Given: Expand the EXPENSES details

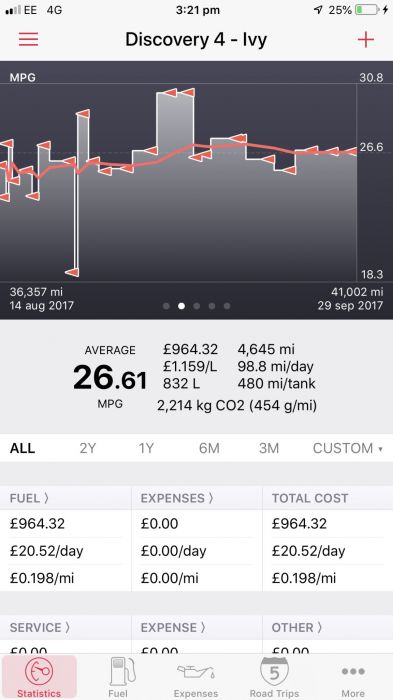Looking at the screenshot, I should (x=177, y=498).
